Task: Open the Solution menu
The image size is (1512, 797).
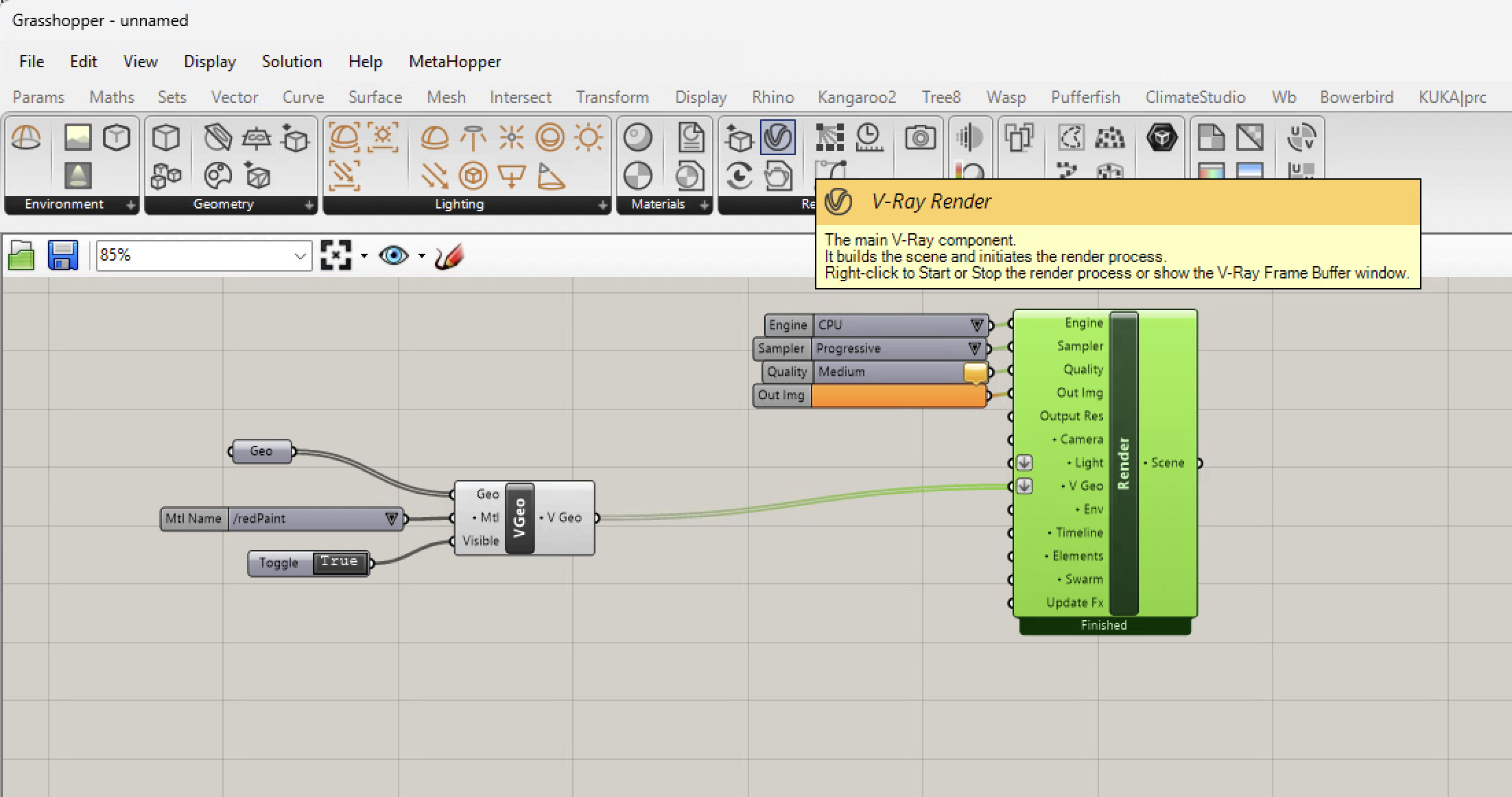Action: click(292, 62)
